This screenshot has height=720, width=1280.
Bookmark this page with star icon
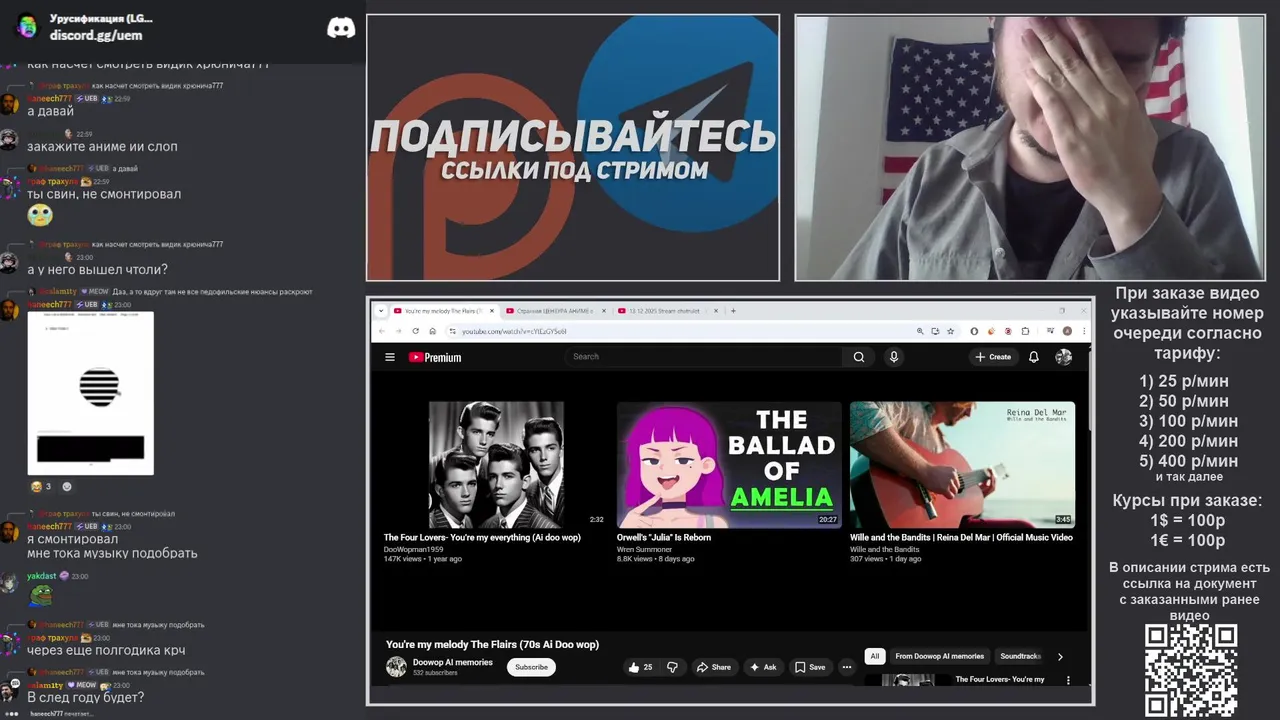tap(951, 331)
